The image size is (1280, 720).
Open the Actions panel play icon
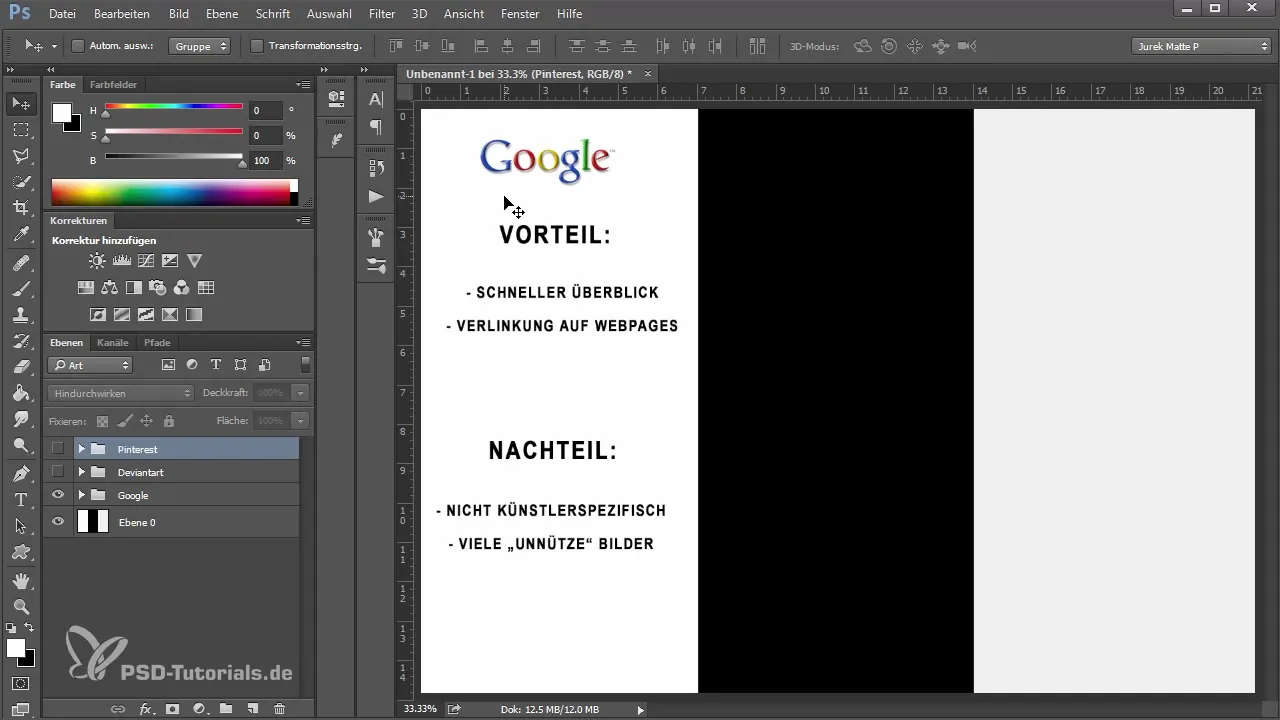pyautogui.click(x=376, y=196)
